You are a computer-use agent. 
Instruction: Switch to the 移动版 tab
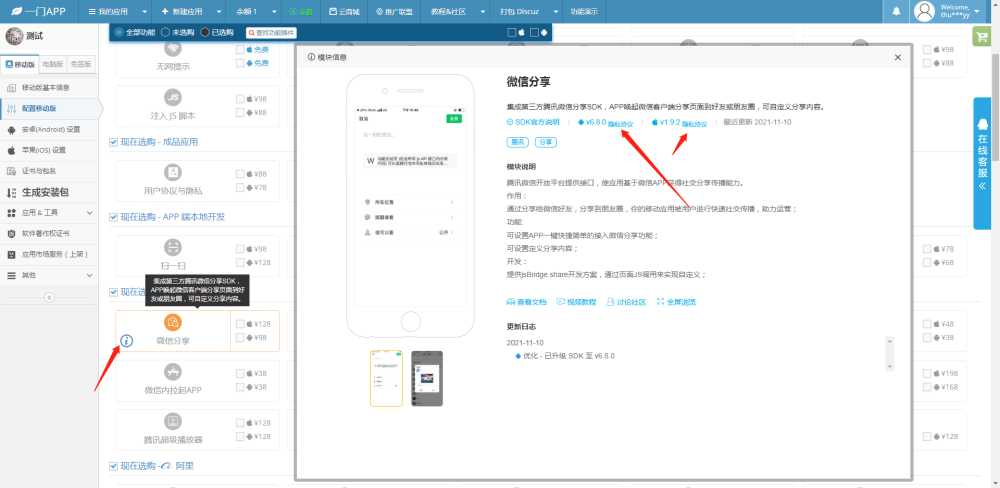click(20, 64)
